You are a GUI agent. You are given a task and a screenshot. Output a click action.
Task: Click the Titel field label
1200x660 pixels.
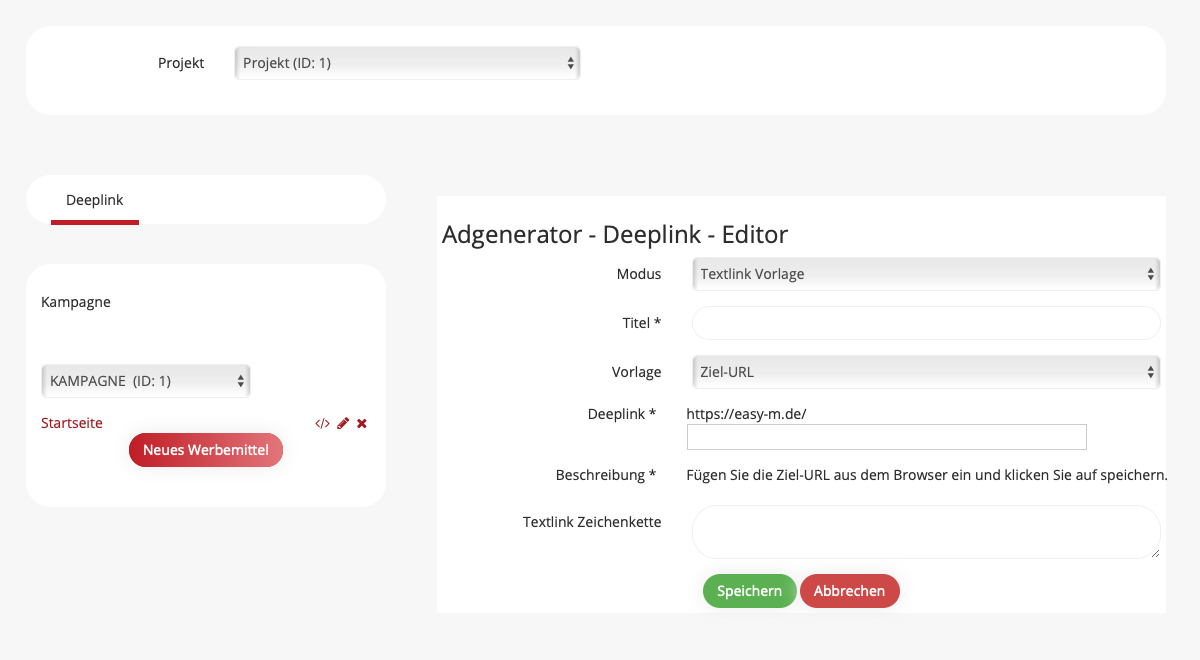click(641, 323)
